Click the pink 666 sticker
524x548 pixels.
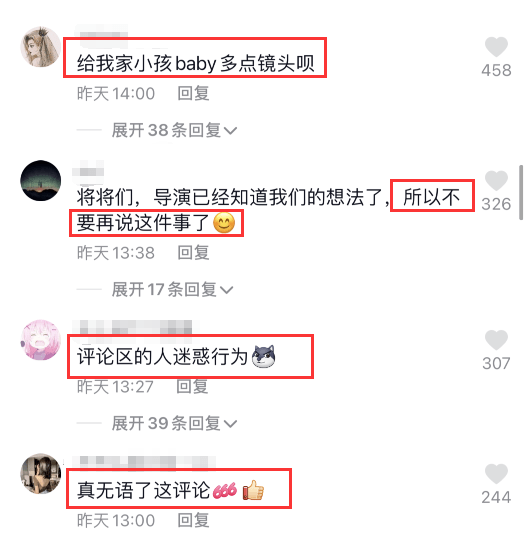(225, 491)
